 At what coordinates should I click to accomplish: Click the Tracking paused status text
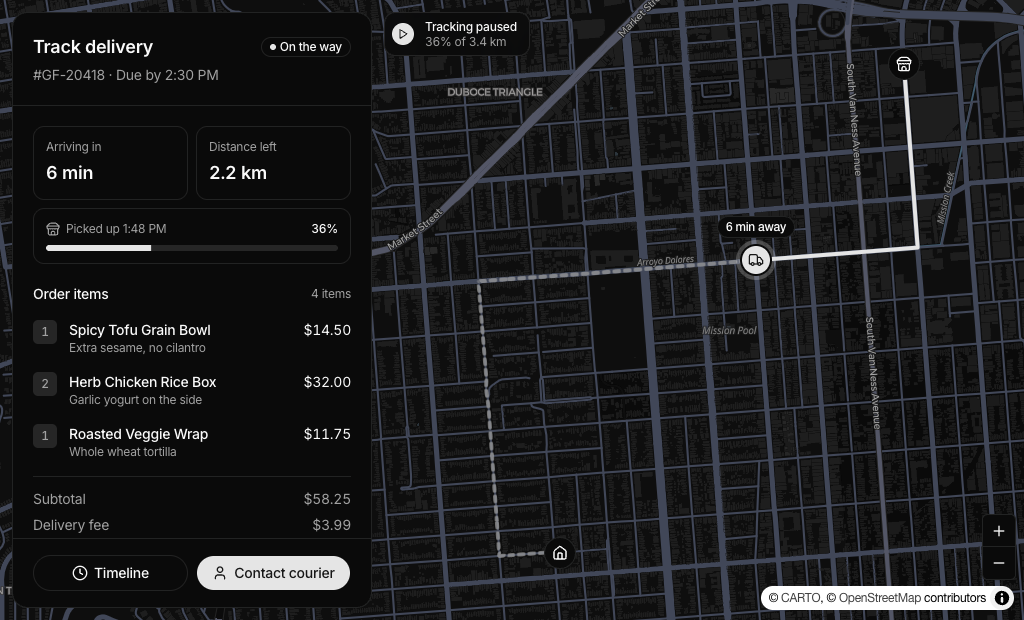click(x=471, y=27)
